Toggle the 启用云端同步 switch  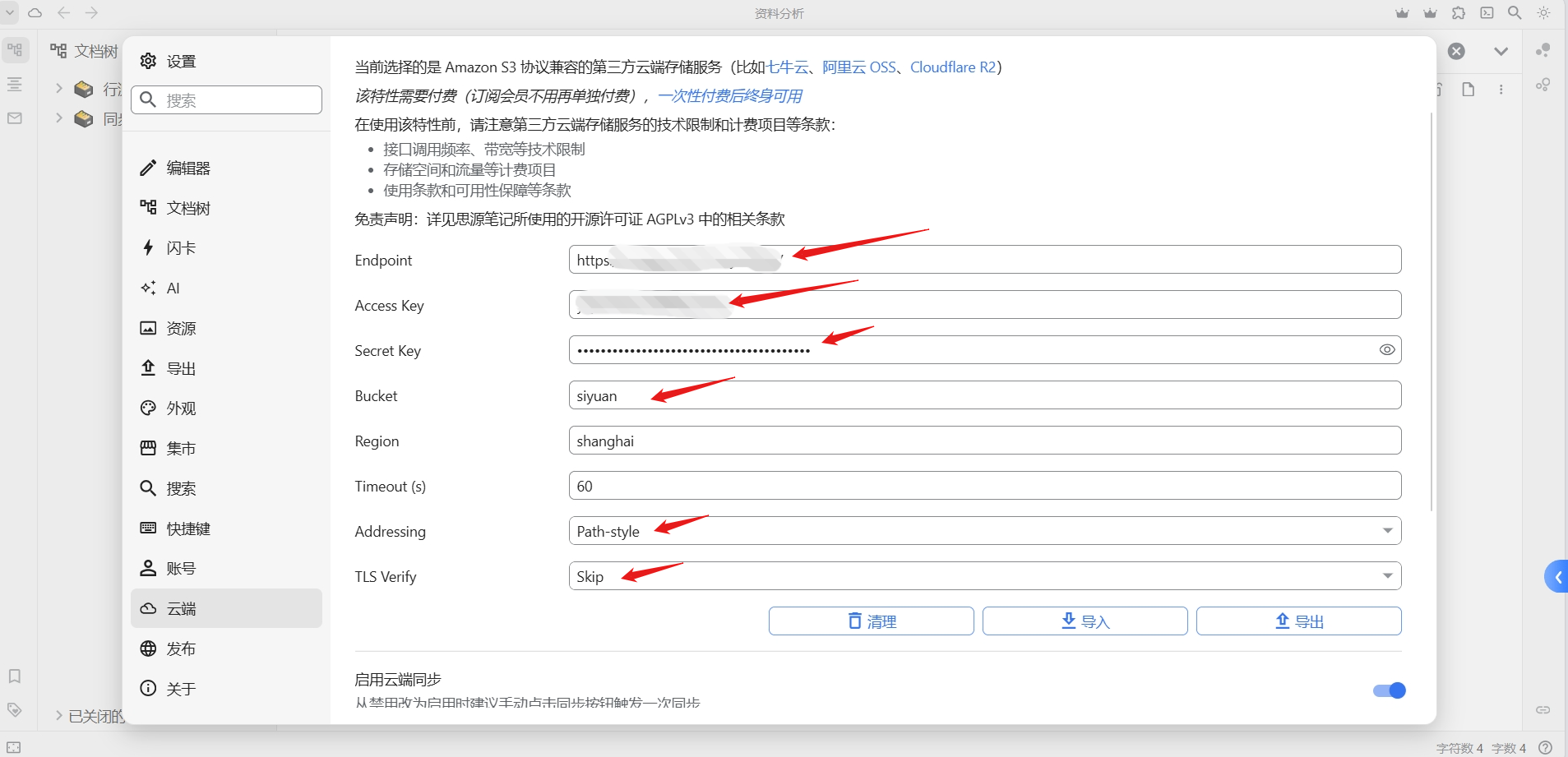[1390, 690]
